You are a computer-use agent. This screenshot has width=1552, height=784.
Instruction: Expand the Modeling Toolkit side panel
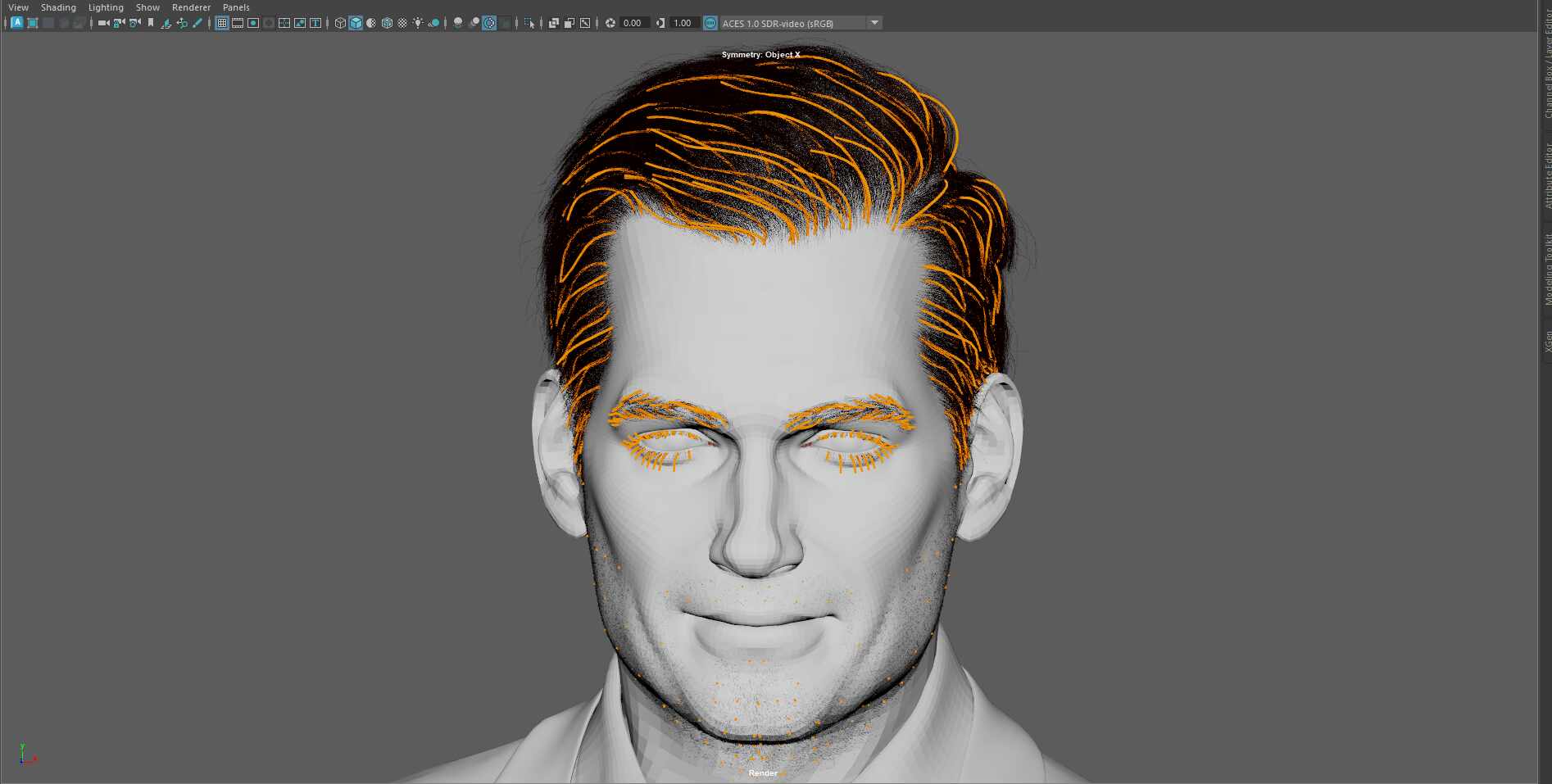coord(1545,270)
